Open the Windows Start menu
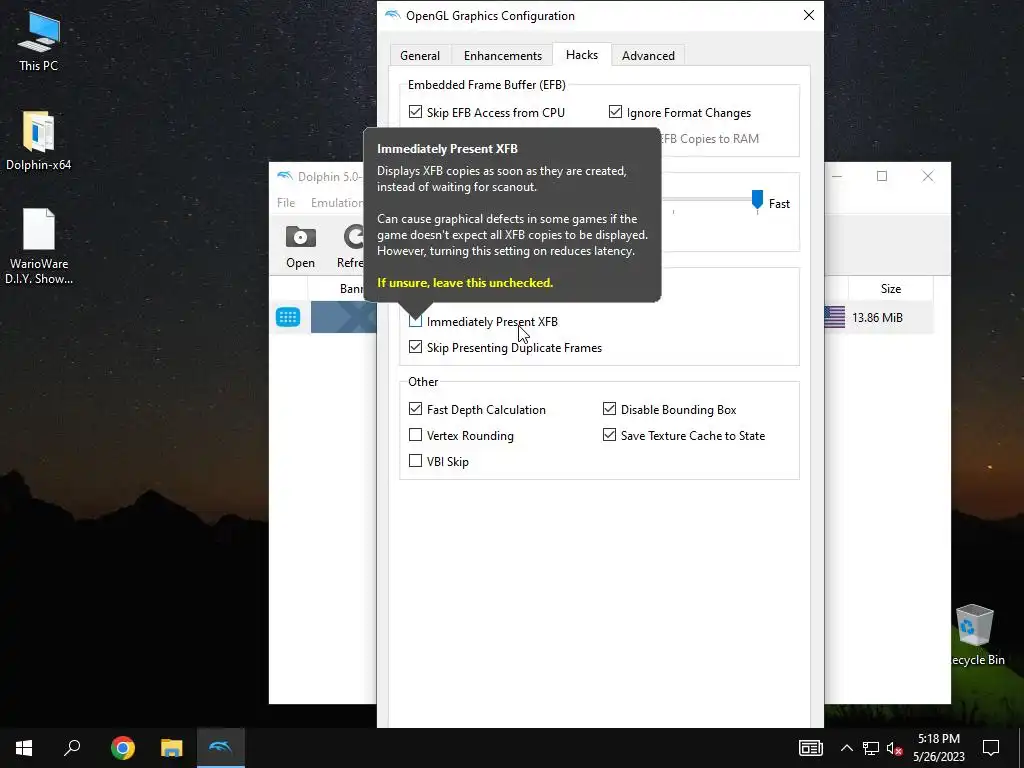The image size is (1024, 768). 24,748
